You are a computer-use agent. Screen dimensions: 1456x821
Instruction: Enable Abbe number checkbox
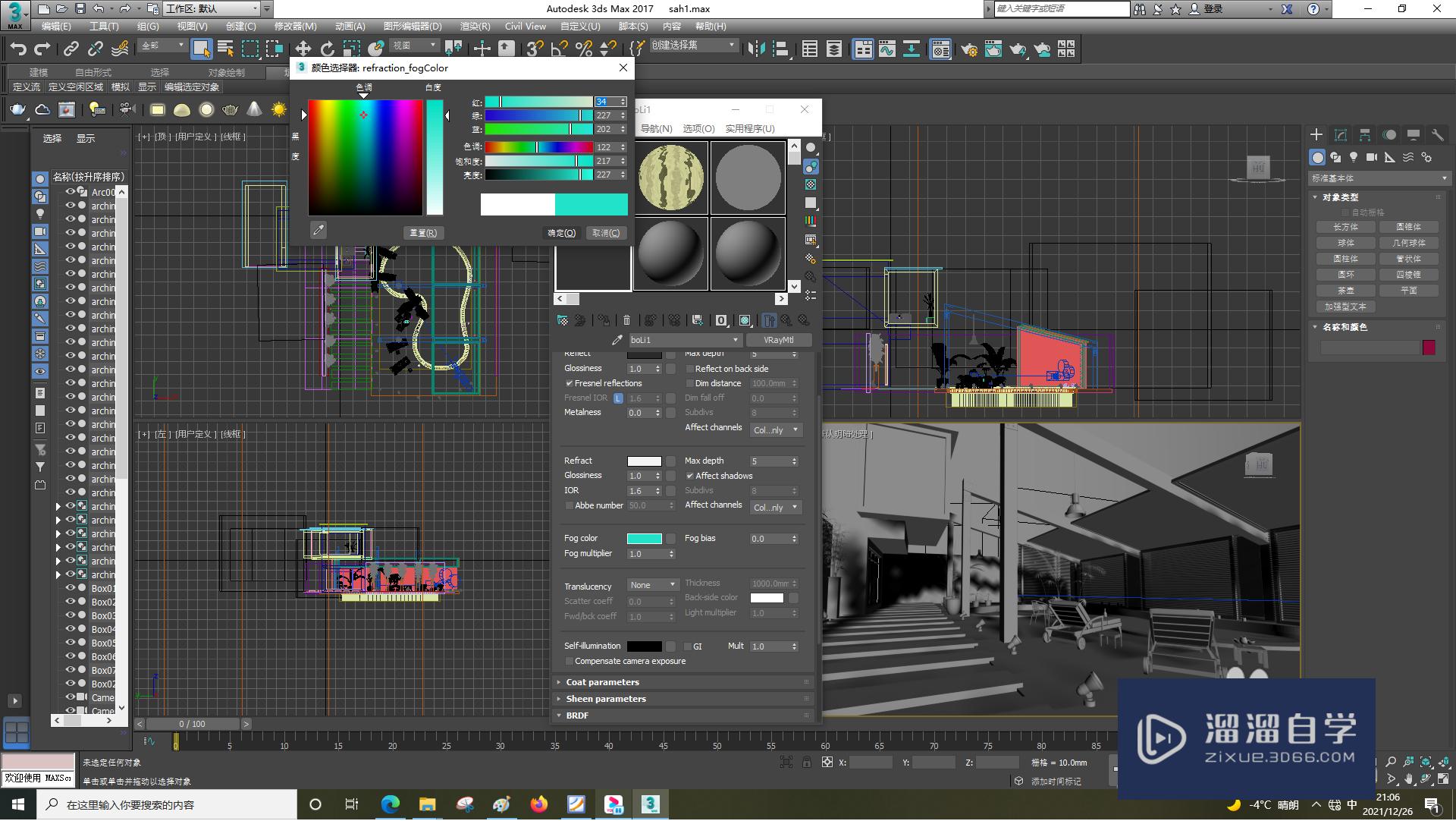coord(570,506)
